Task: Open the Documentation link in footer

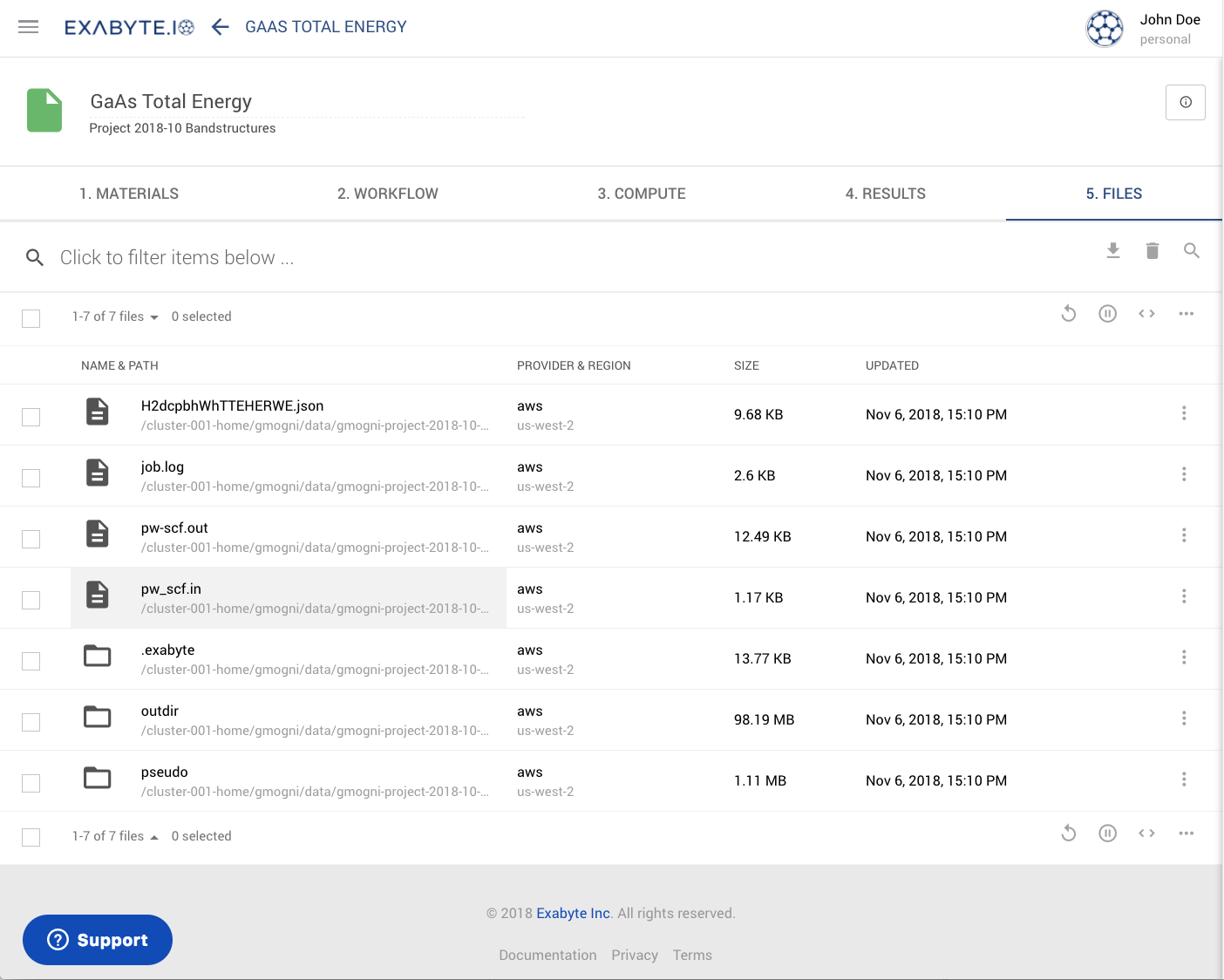Action: coord(547,955)
